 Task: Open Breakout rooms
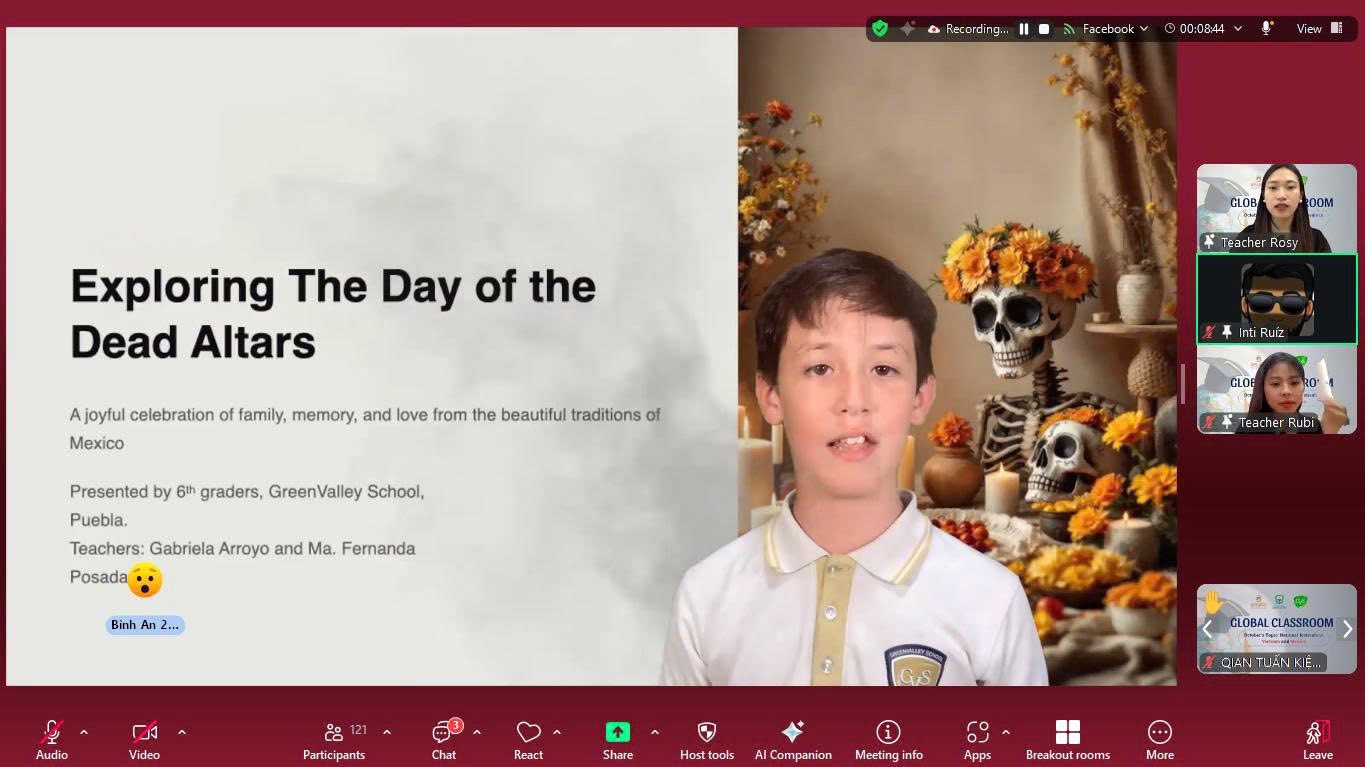[1067, 740]
